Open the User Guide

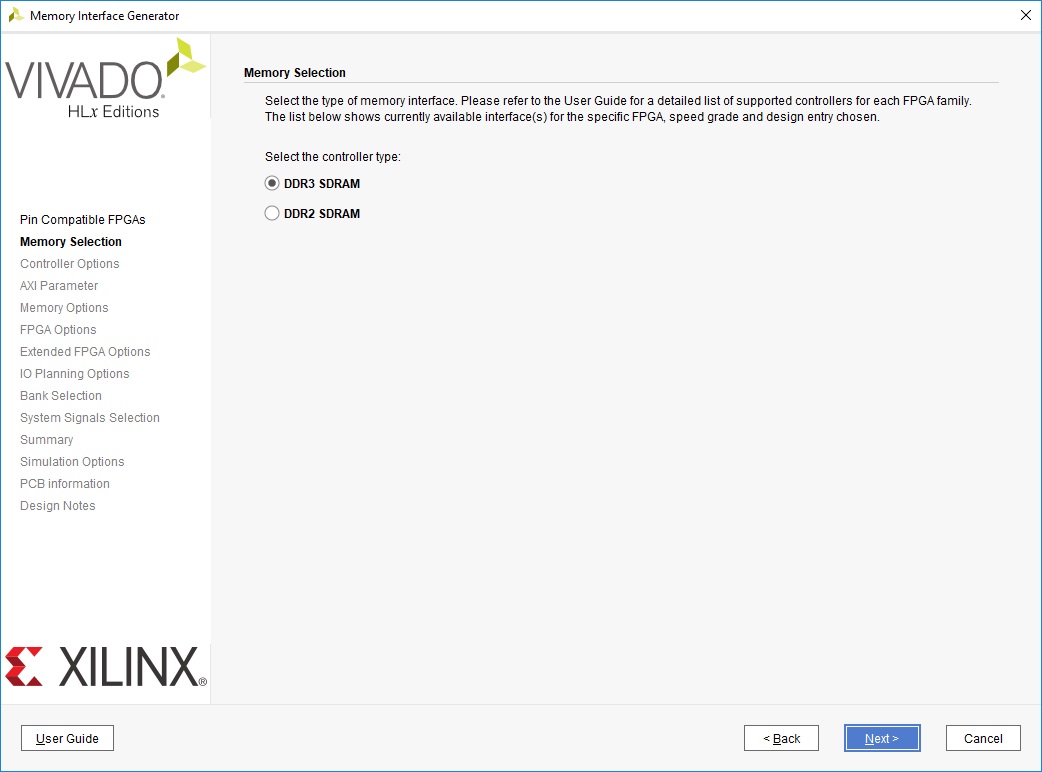point(67,738)
